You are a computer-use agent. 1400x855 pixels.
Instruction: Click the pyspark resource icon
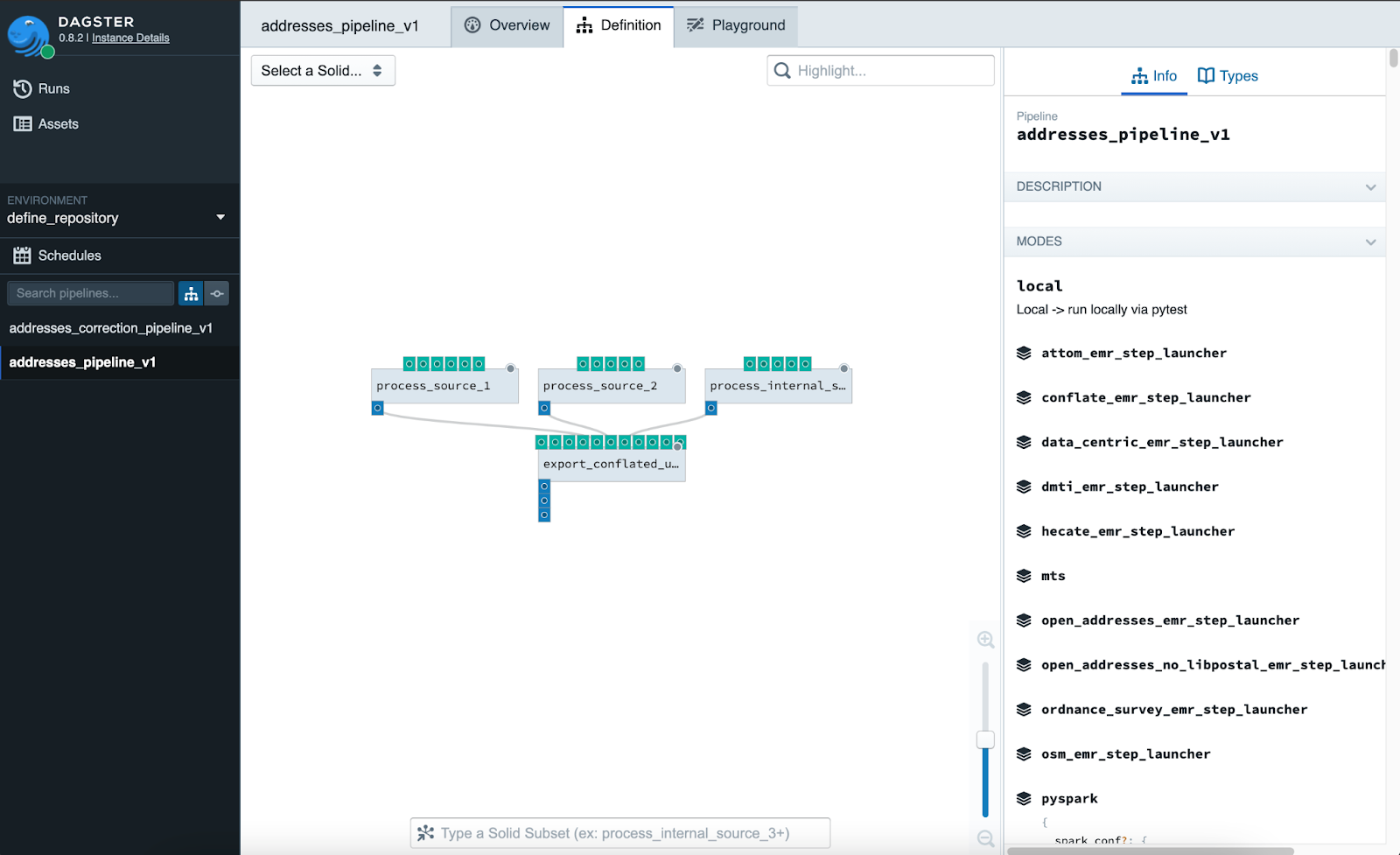tap(1024, 798)
